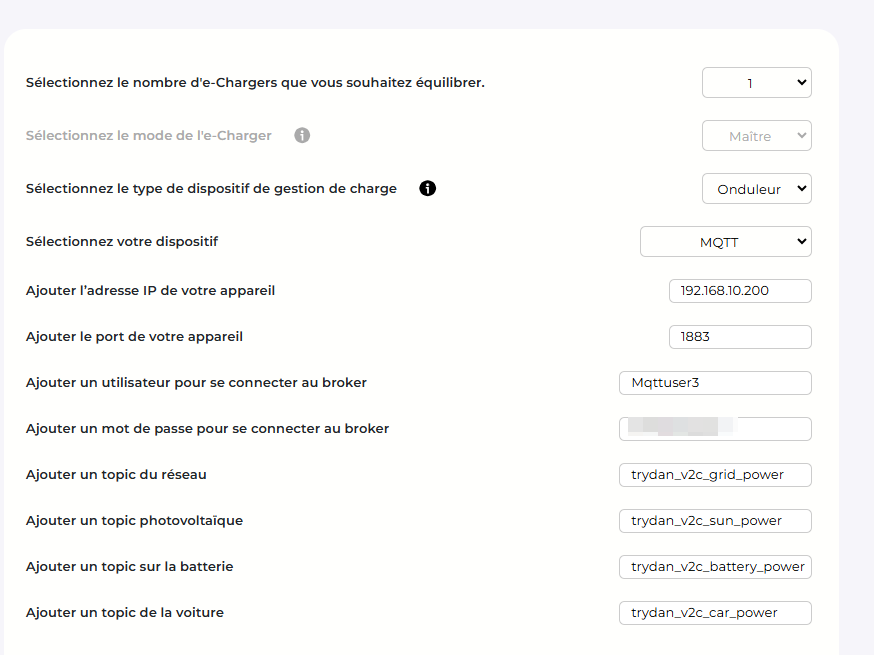Click the 'Ajouter un topic de la voiture' label
This screenshot has height=655, width=874.
point(125,613)
